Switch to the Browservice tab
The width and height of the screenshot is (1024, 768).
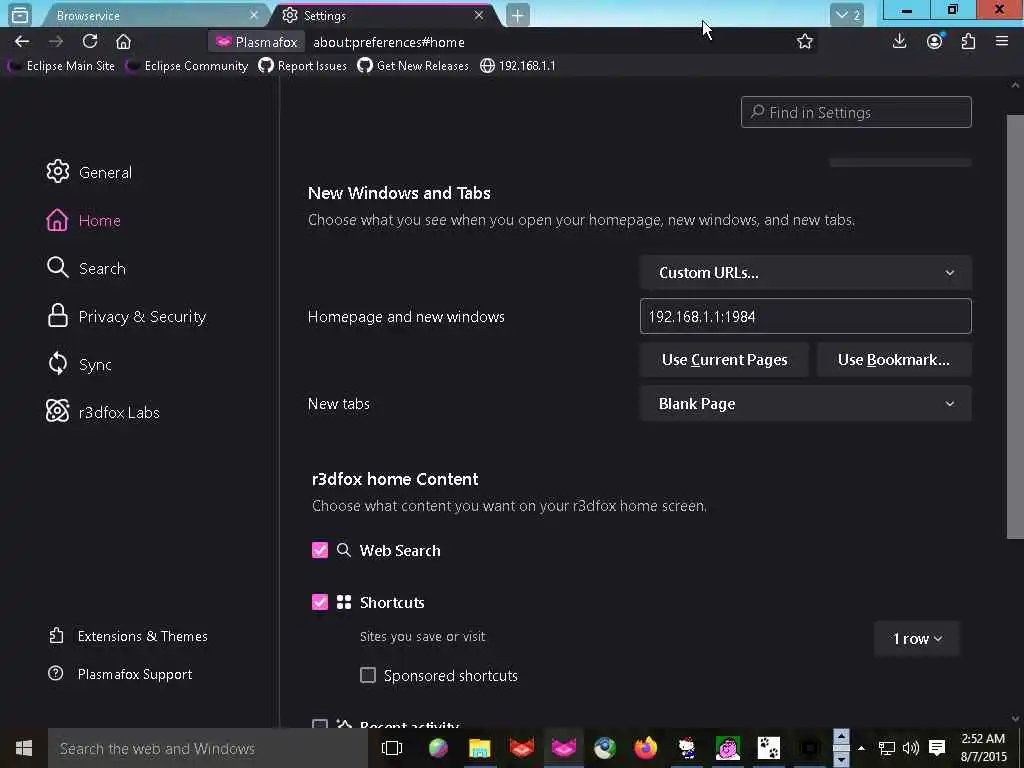(x=150, y=15)
